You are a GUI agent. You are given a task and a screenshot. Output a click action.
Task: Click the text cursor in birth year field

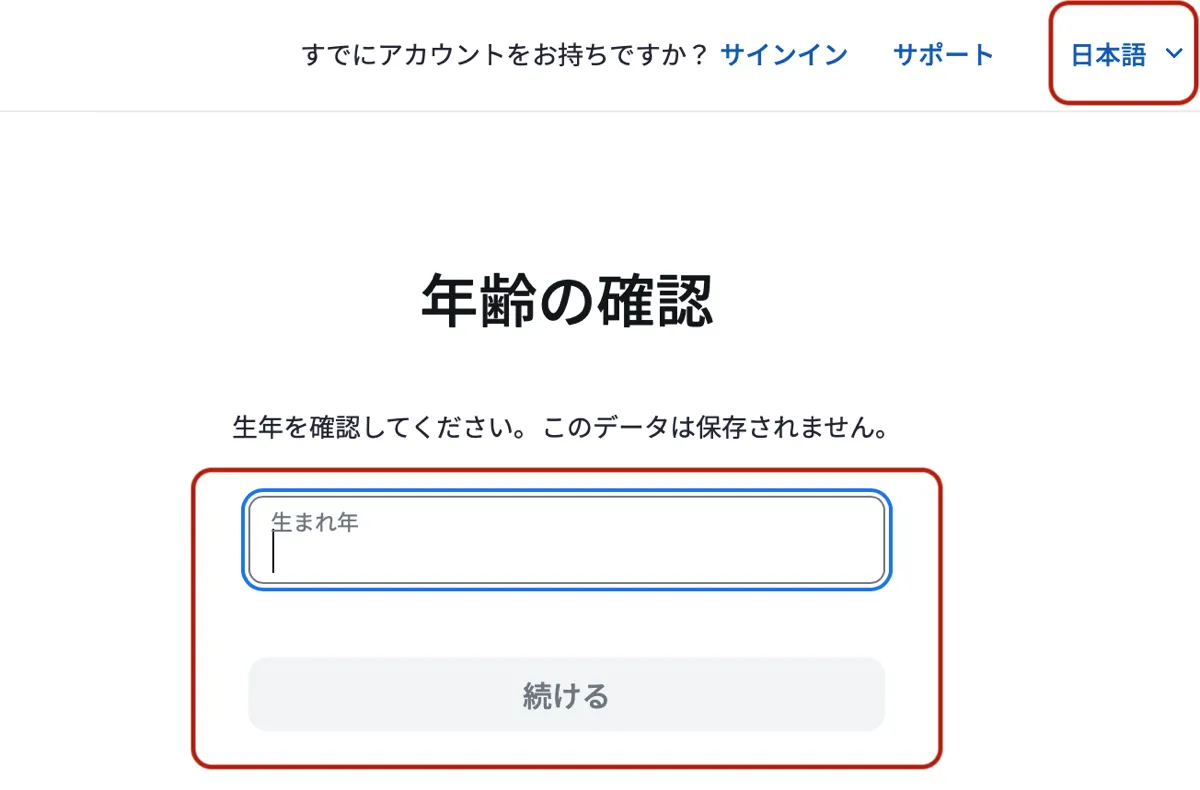[274, 552]
